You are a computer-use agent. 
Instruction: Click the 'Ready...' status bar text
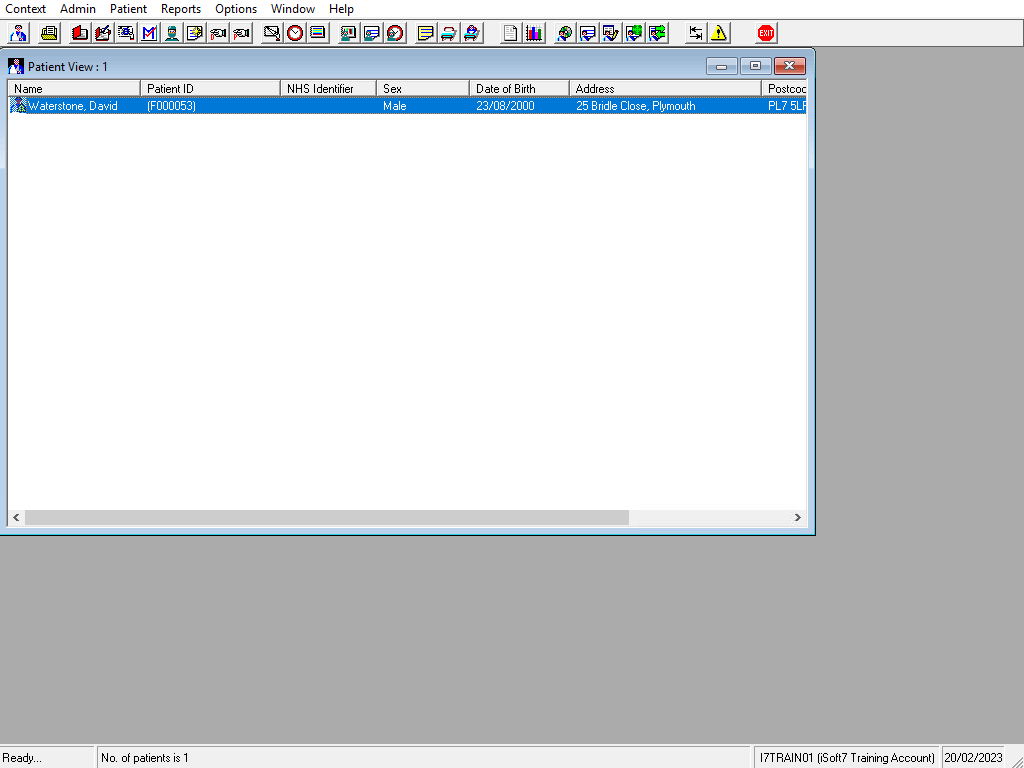22,758
